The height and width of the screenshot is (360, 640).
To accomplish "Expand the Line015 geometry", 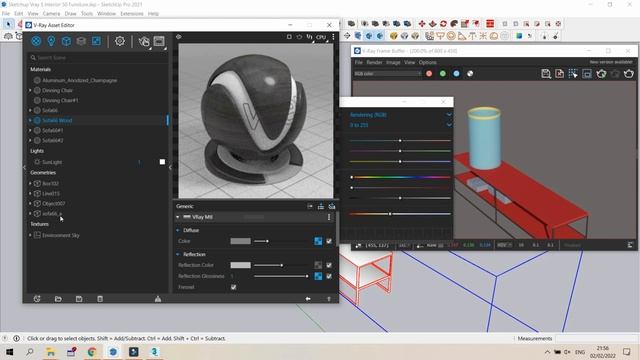I will point(30,193).
